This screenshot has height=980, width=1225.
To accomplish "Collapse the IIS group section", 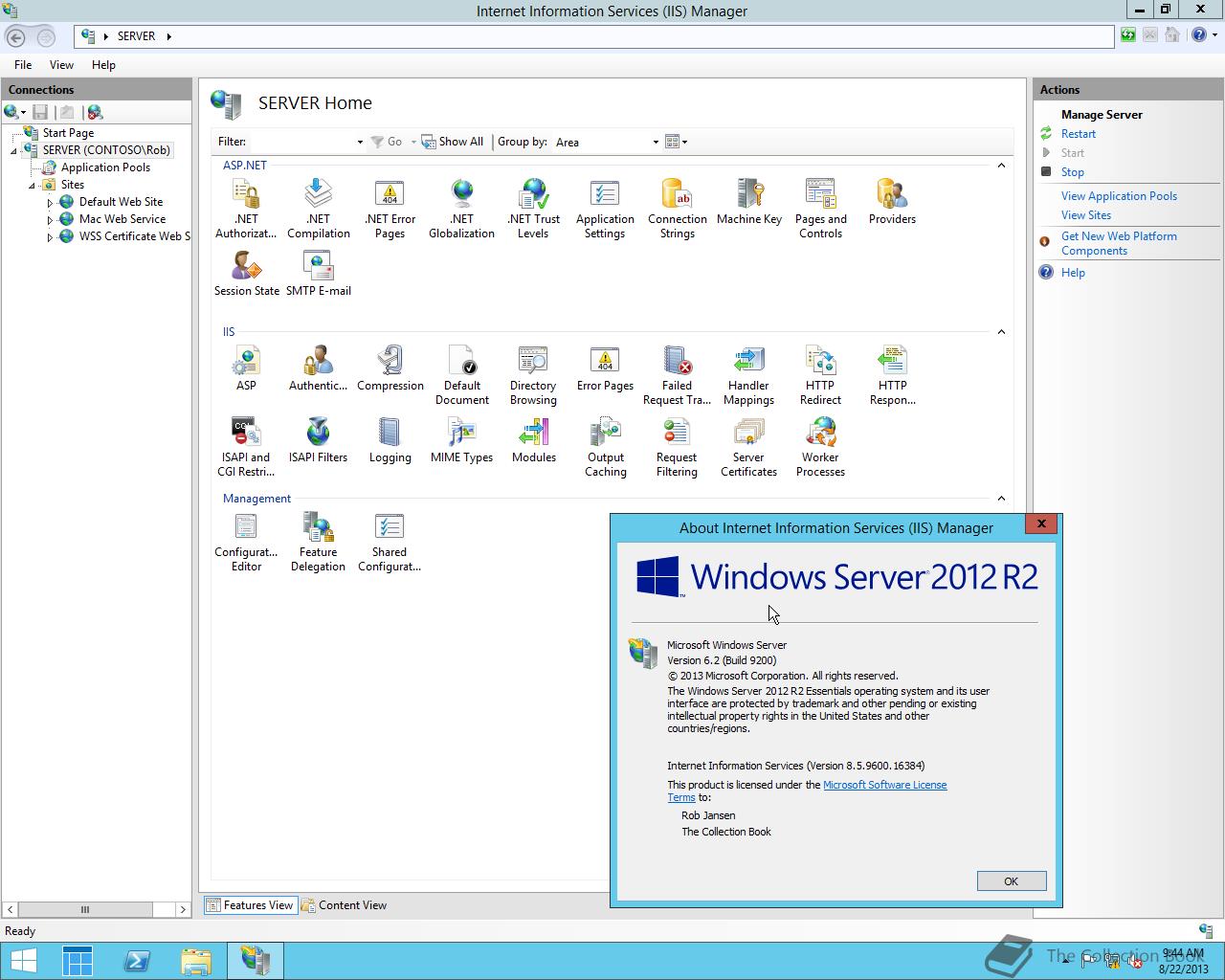I will pyautogui.click(x=1001, y=332).
